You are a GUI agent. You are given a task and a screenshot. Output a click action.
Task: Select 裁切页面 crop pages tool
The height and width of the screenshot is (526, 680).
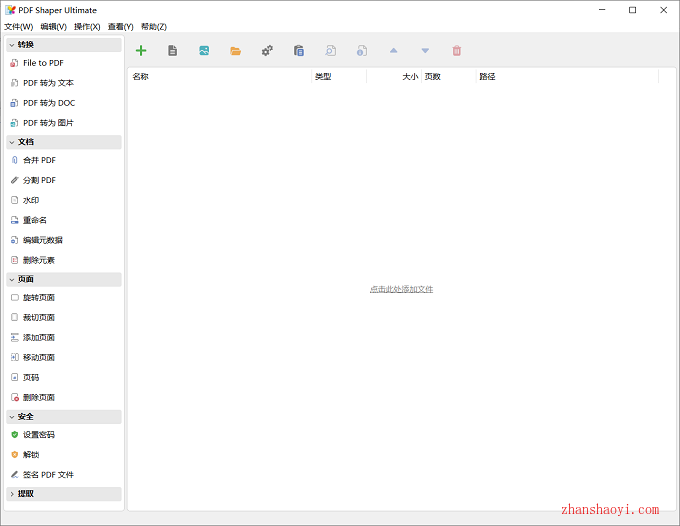[x=64, y=317]
